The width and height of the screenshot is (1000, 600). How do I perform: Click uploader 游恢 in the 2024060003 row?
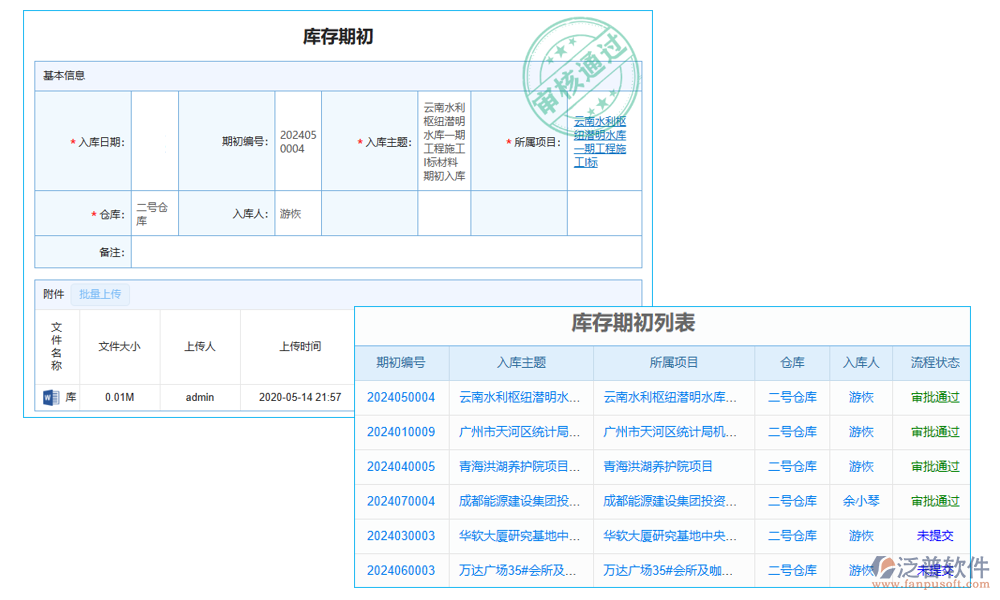pyautogui.click(x=860, y=570)
